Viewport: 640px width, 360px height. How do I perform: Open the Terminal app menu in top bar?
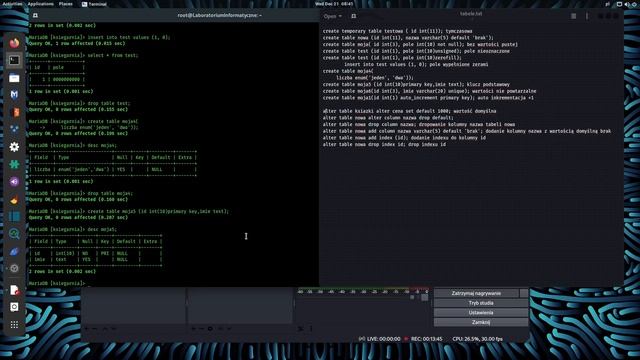coord(94,4)
